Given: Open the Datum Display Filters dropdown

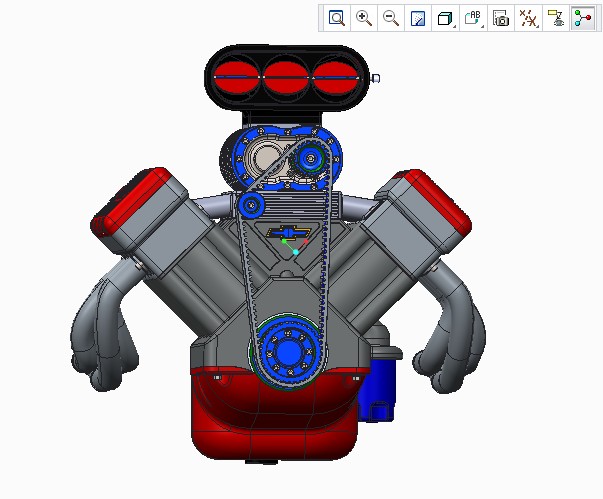Looking at the screenshot, I should point(528,18).
